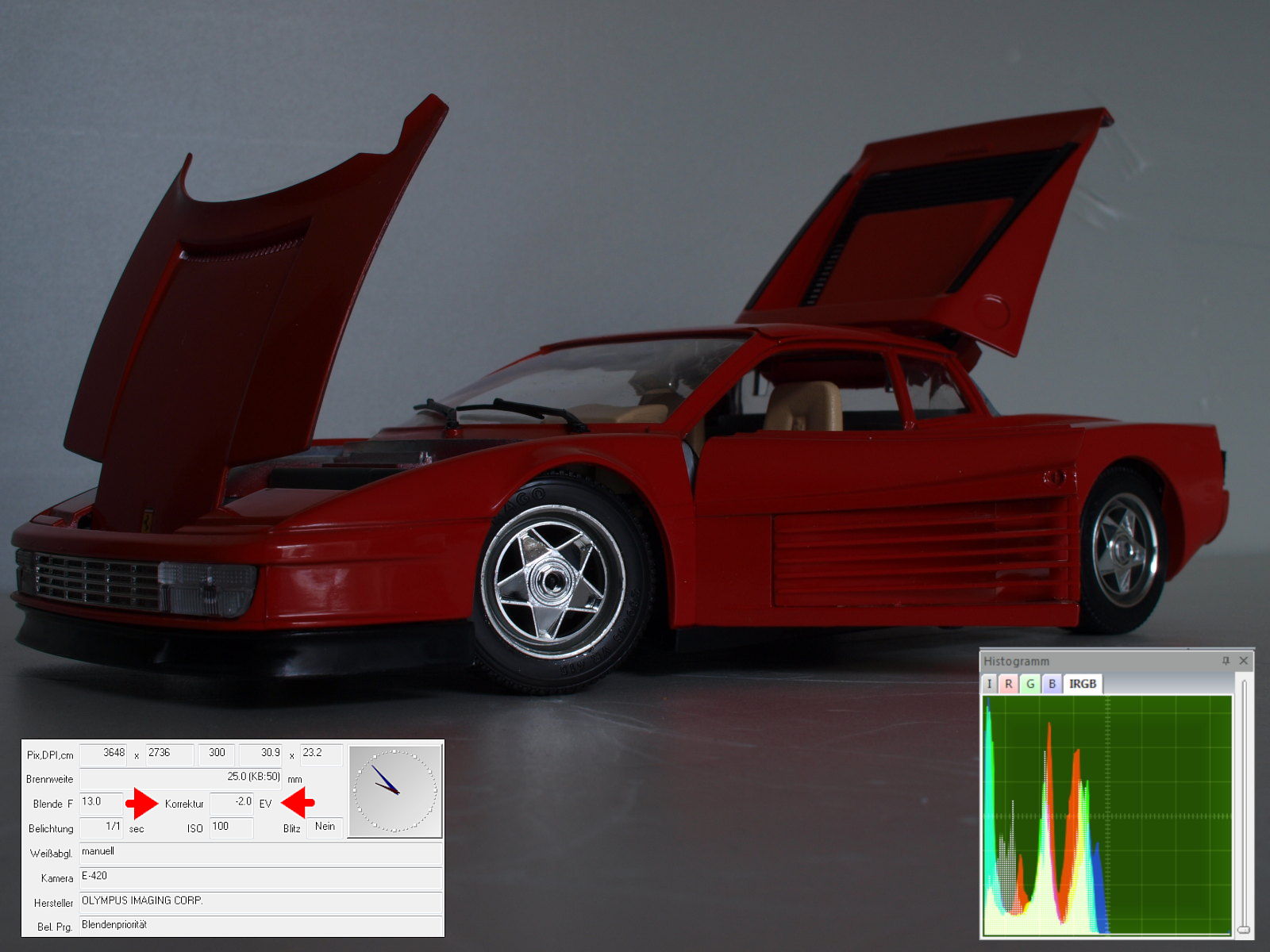Close the Histogramm panel

point(1244,661)
